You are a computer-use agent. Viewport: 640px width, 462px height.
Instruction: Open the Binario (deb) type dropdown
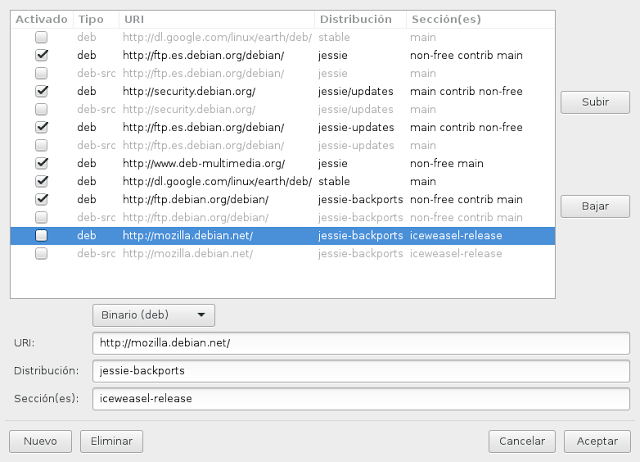(x=153, y=315)
